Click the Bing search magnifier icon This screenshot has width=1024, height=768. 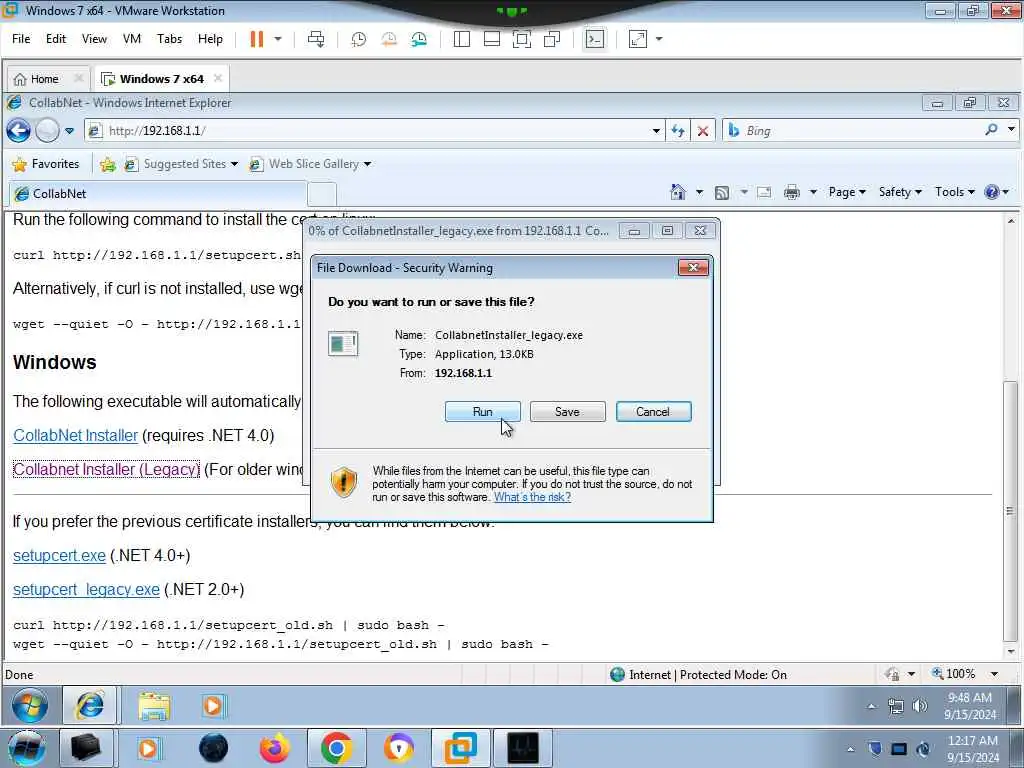991,130
